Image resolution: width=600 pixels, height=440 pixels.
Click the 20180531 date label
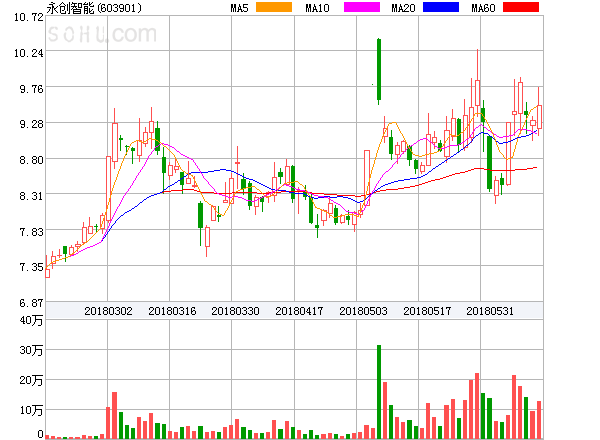(490, 311)
